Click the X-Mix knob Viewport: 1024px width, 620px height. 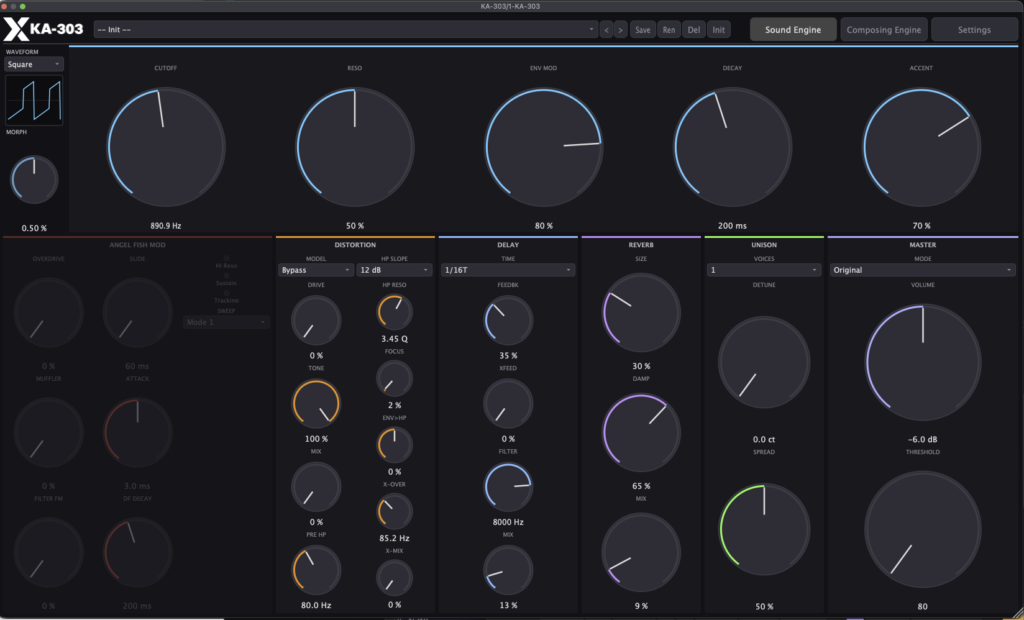tap(394, 578)
